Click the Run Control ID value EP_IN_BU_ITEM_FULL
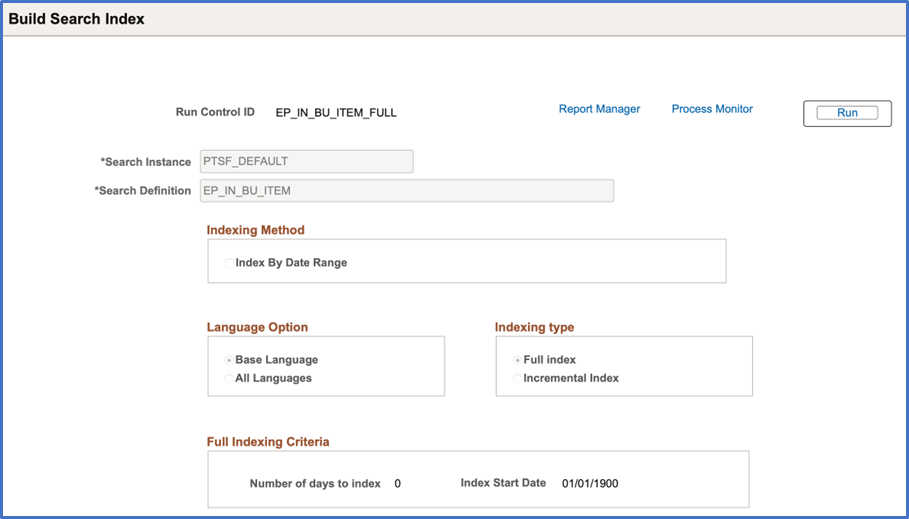Screen dimensions: 909x519 pyautogui.click(x=336, y=113)
